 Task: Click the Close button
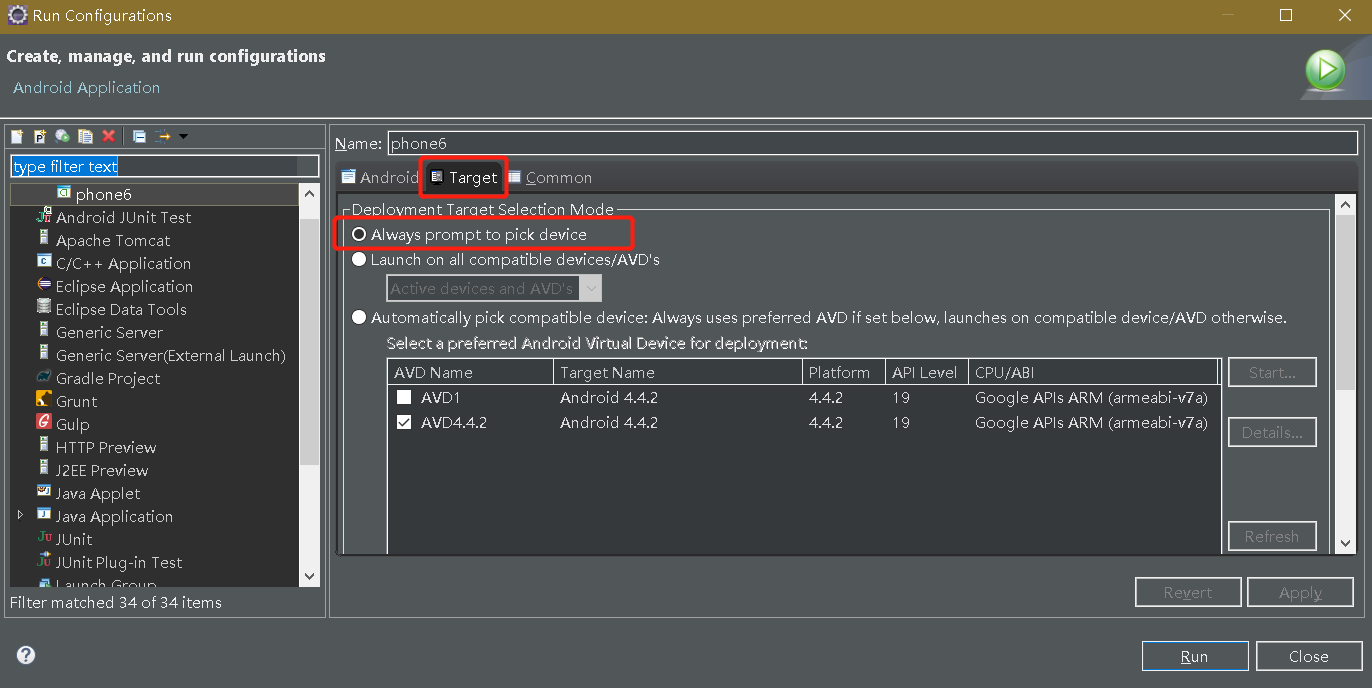(1309, 656)
